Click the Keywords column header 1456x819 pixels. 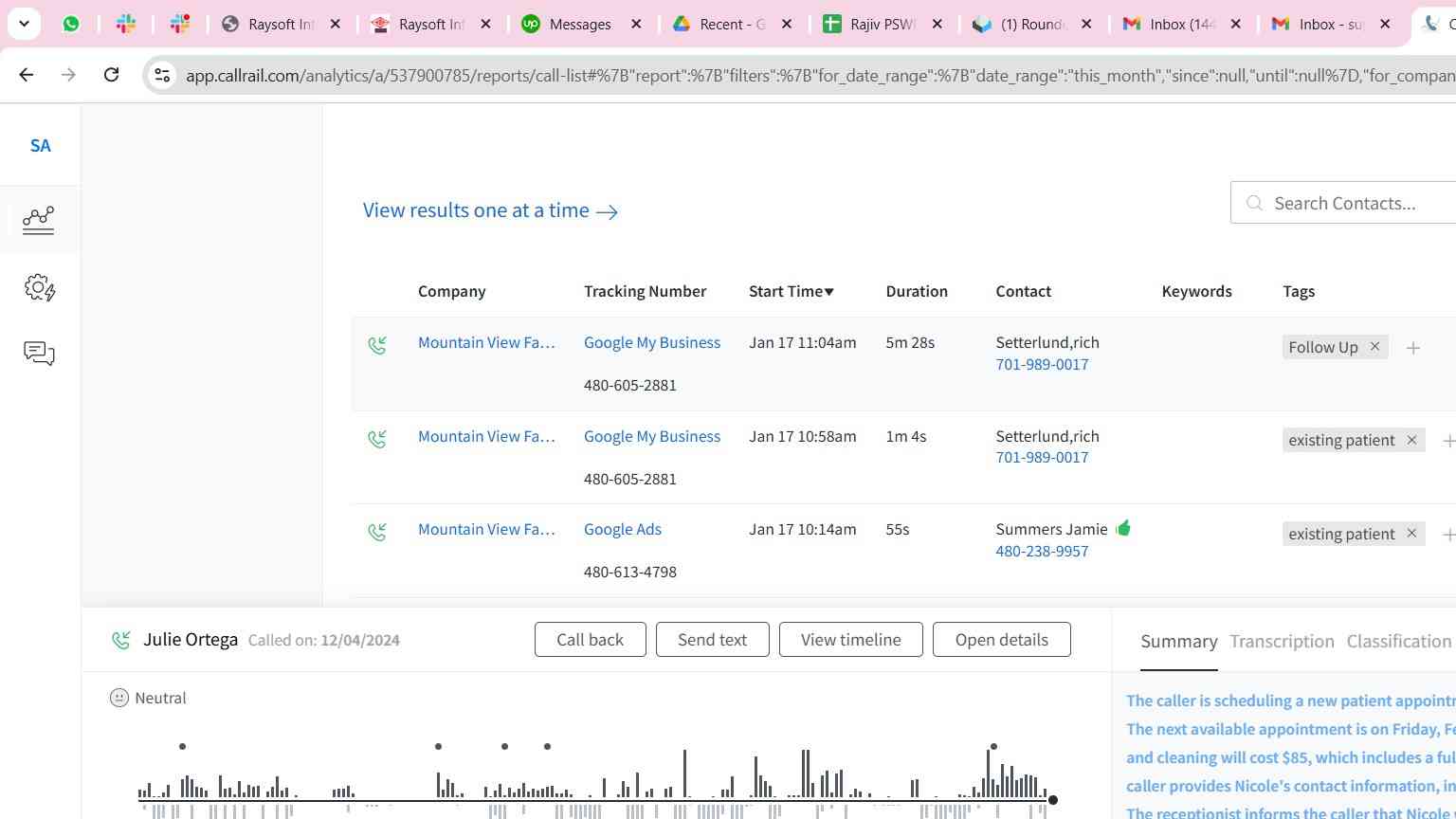point(1196,291)
